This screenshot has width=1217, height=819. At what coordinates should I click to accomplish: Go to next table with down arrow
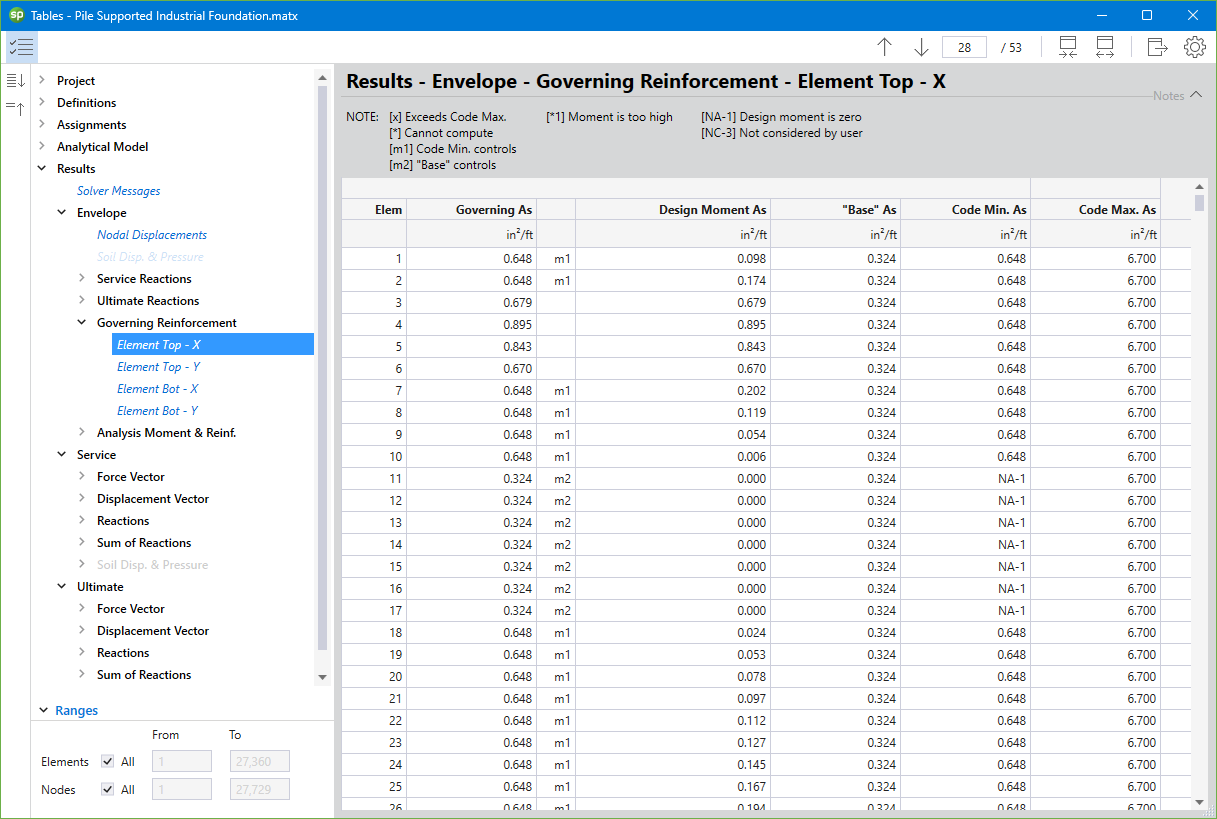tap(921, 47)
